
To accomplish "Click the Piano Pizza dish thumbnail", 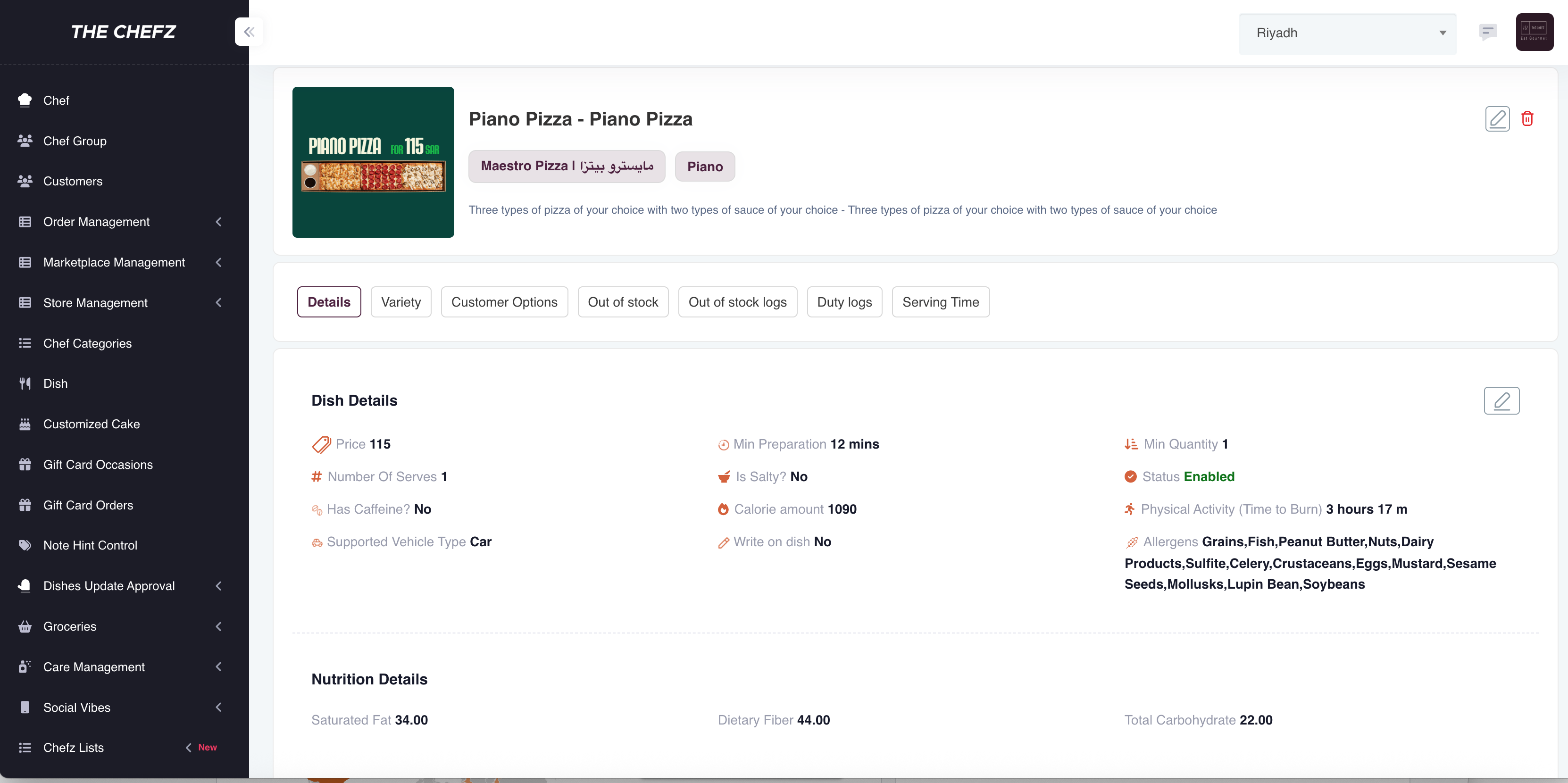I will pos(373,162).
